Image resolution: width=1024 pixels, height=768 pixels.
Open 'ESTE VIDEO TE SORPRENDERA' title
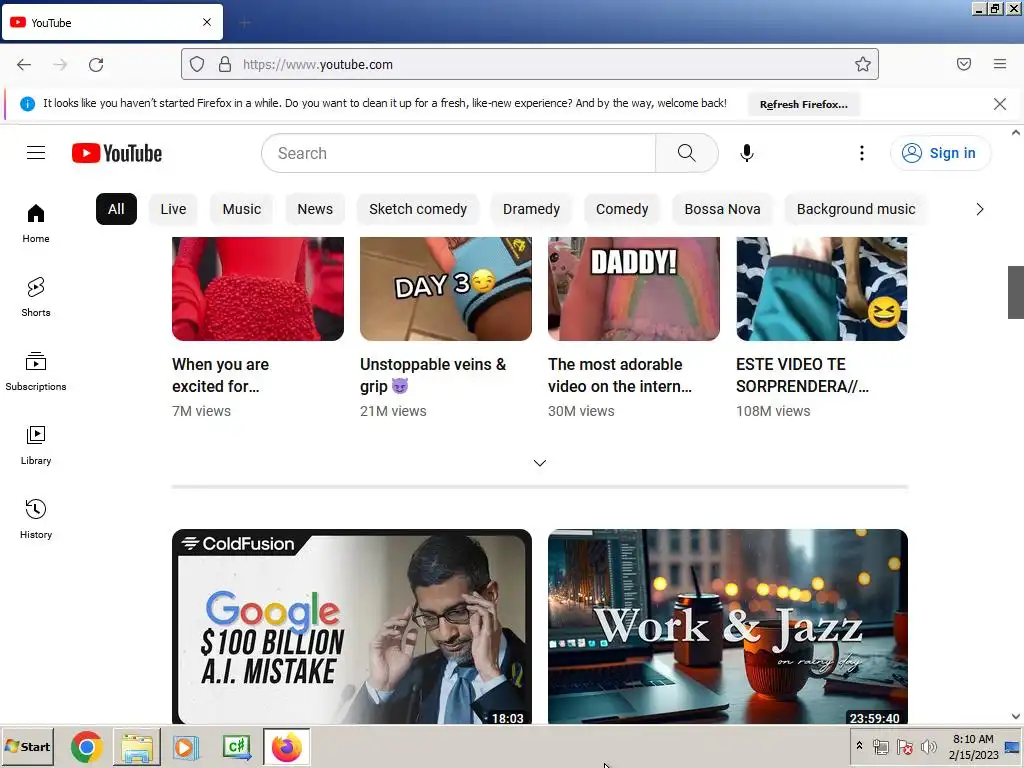tap(802, 375)
